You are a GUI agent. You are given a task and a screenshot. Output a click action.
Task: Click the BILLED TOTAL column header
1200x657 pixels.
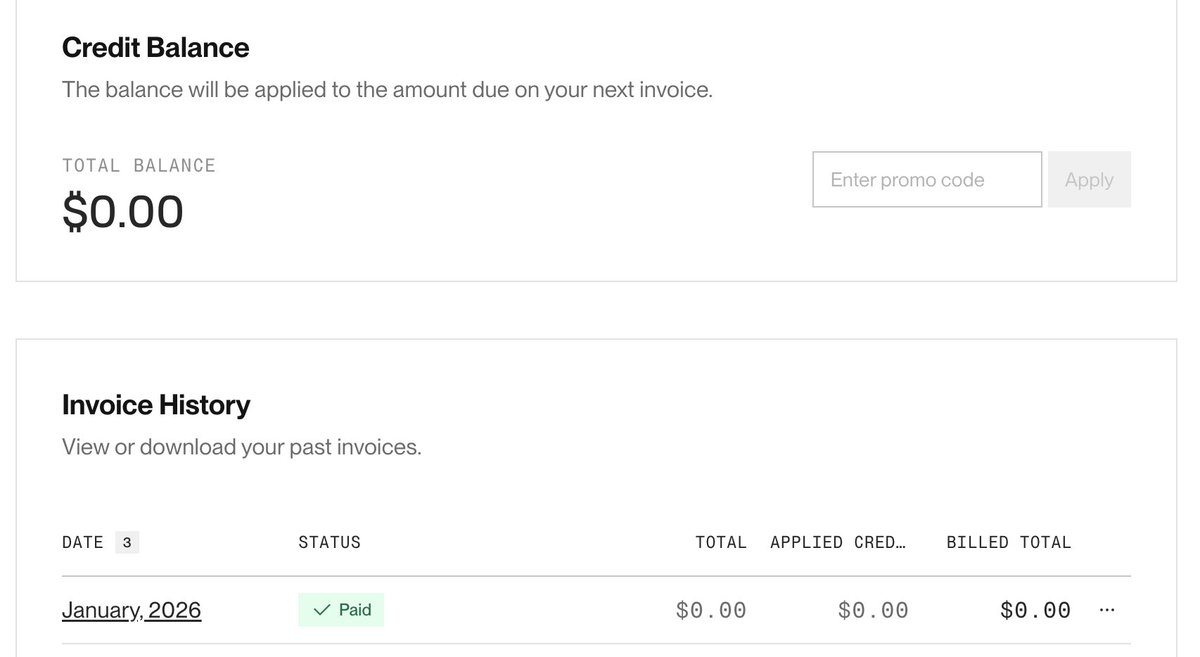1008,542
